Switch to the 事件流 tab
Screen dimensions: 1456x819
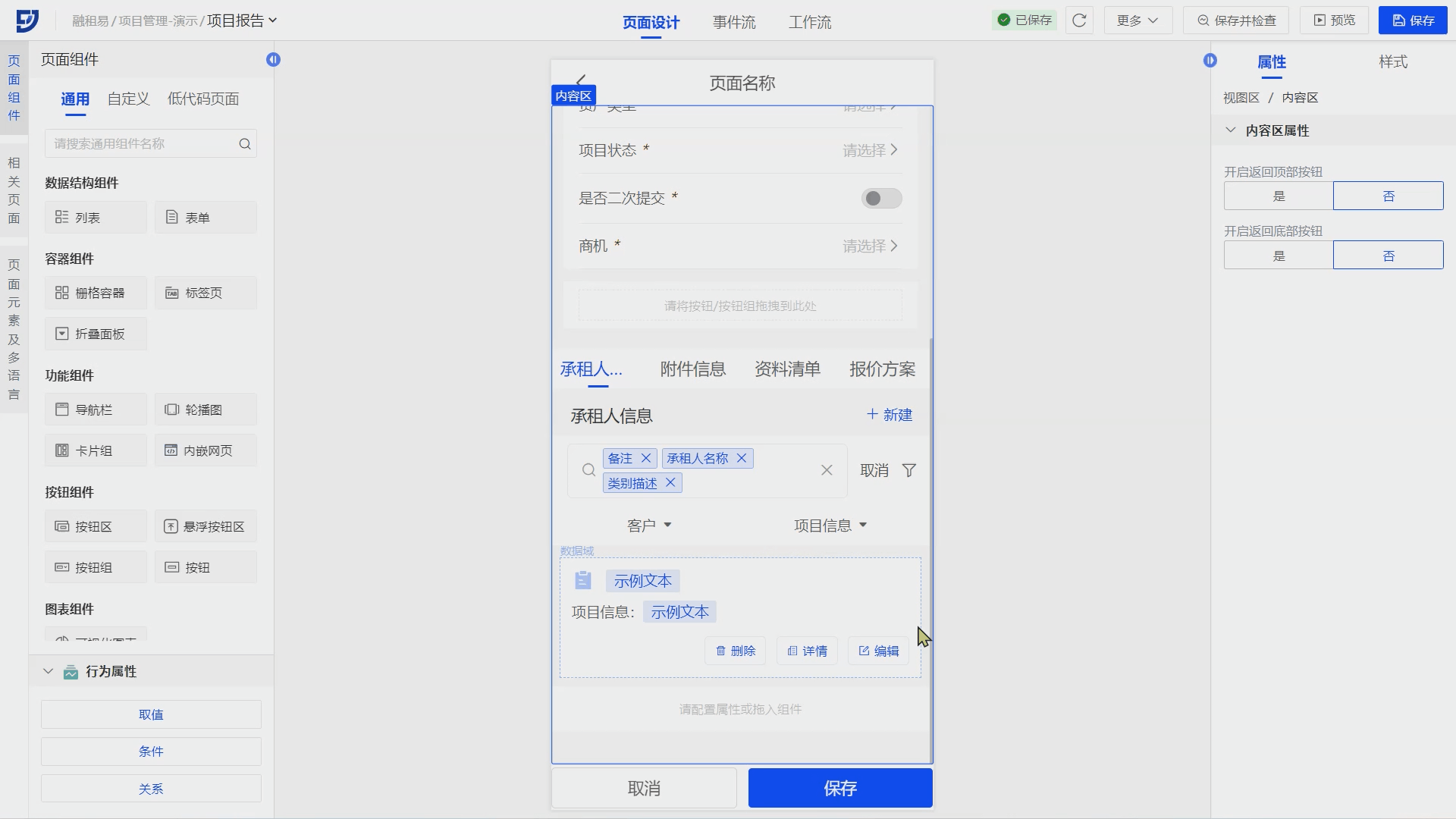coord(733,23)
